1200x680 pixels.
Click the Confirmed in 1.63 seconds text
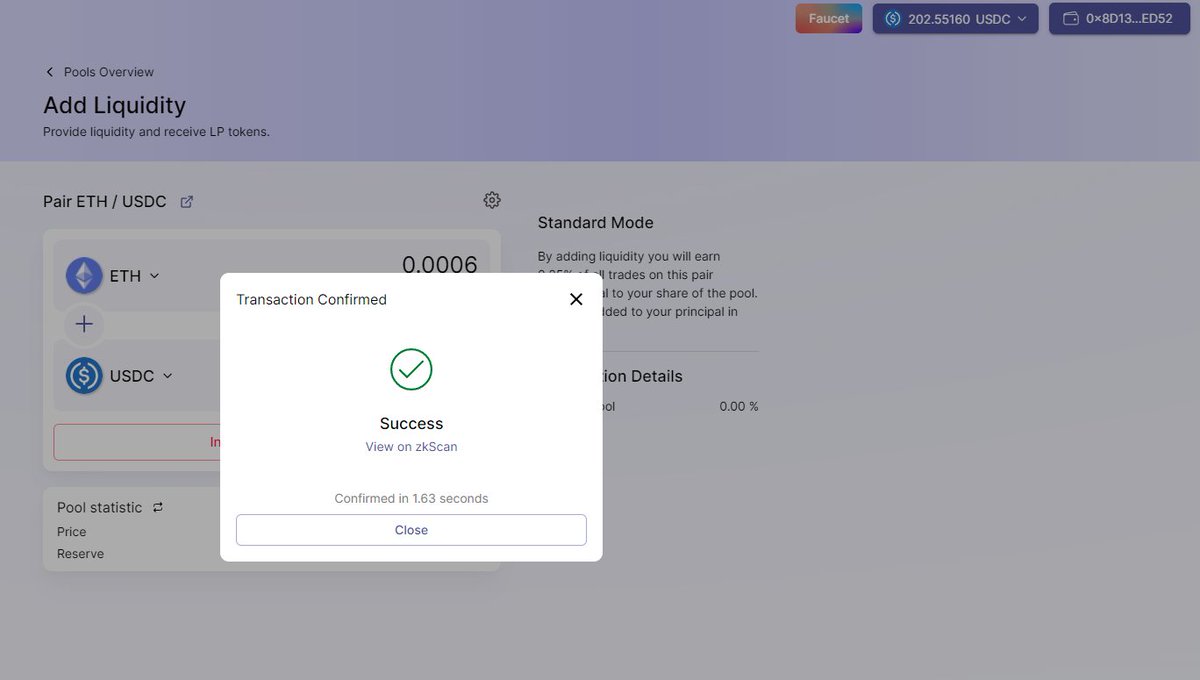(x=411, y=498)
